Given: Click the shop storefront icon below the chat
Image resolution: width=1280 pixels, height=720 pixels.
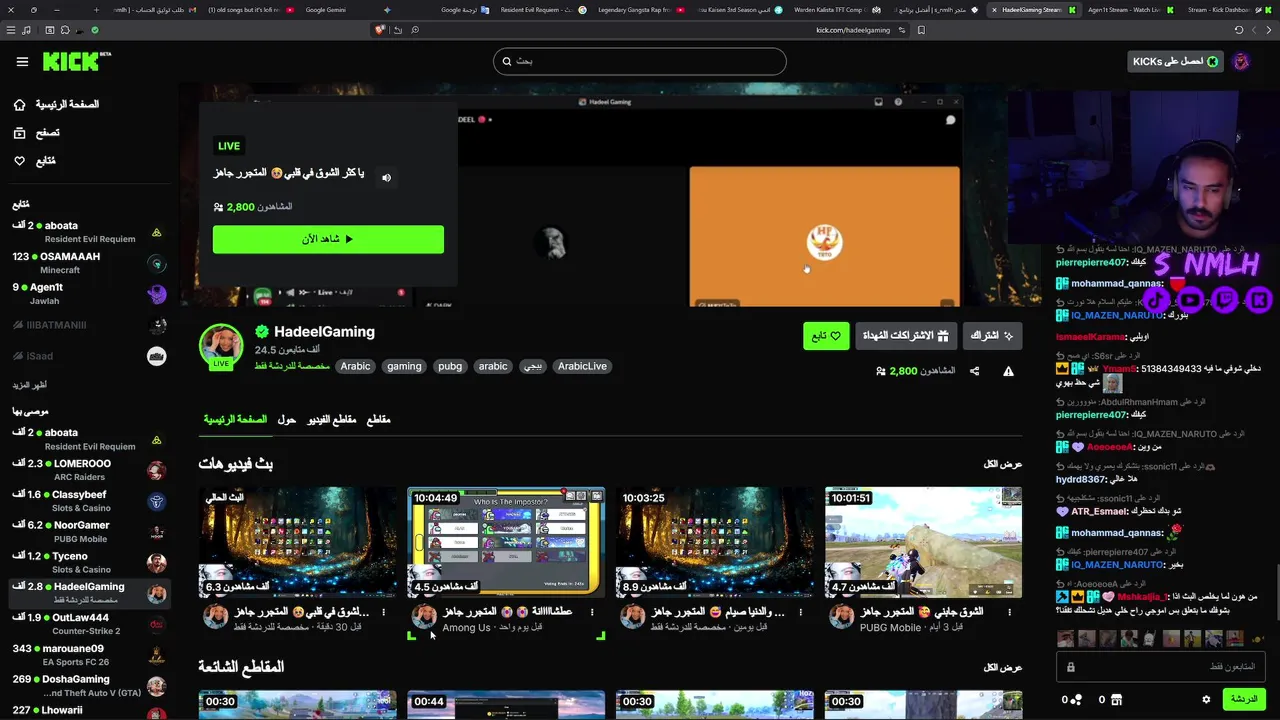Looking at the screenshot, I should tap(1116, 699).
